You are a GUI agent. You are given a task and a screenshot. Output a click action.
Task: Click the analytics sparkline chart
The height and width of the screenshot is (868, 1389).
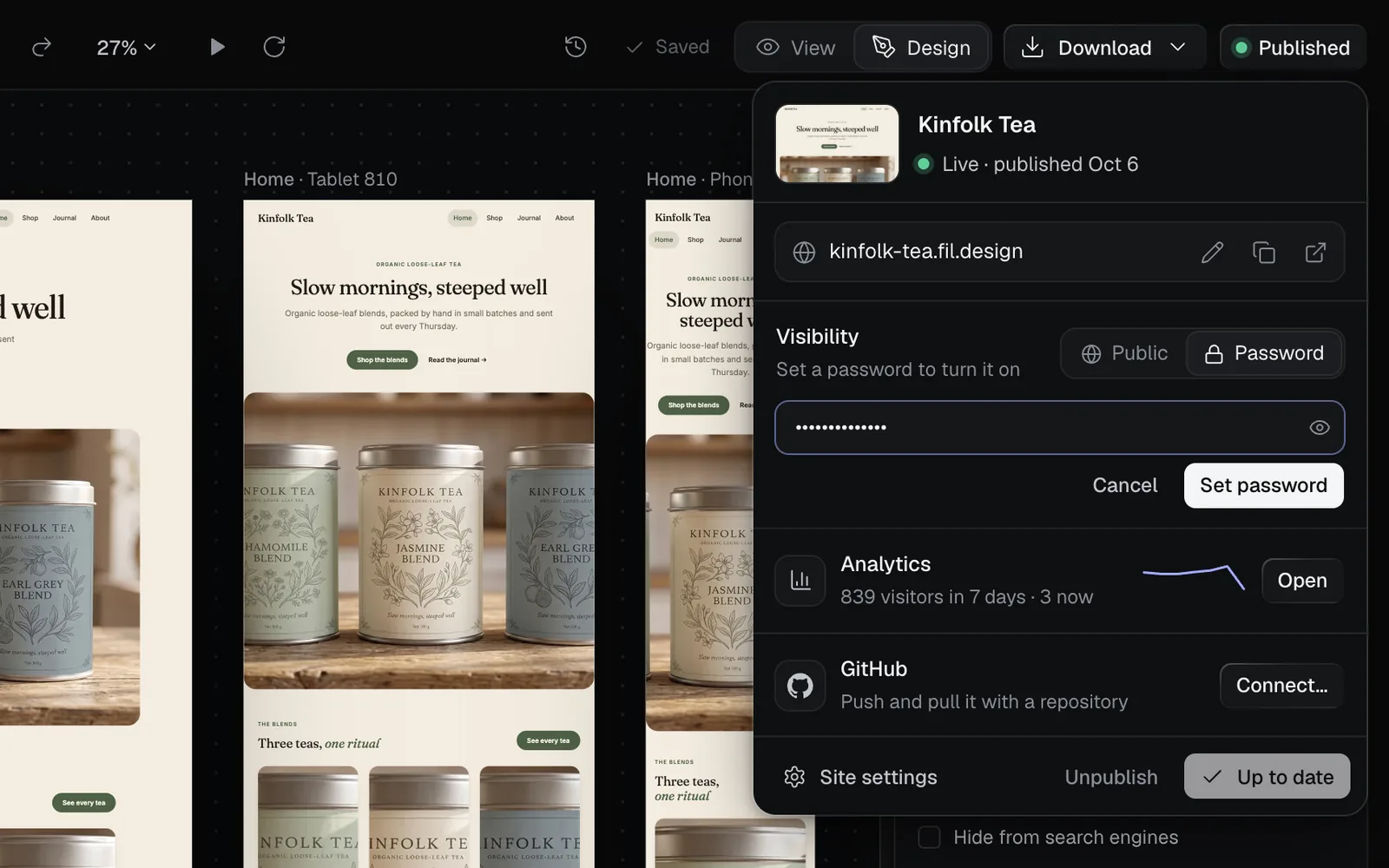pyautogui.click(x=1194, y=577)
